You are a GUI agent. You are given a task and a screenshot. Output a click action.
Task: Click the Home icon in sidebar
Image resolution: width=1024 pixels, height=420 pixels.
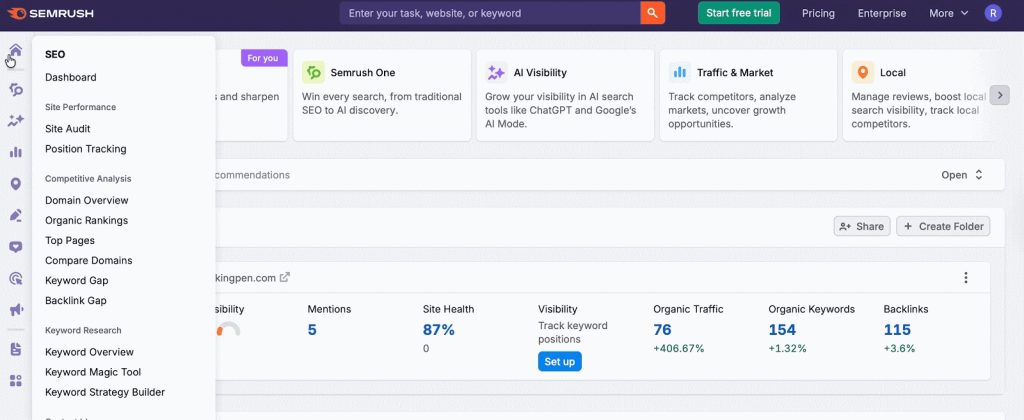[x=15, y=52]
